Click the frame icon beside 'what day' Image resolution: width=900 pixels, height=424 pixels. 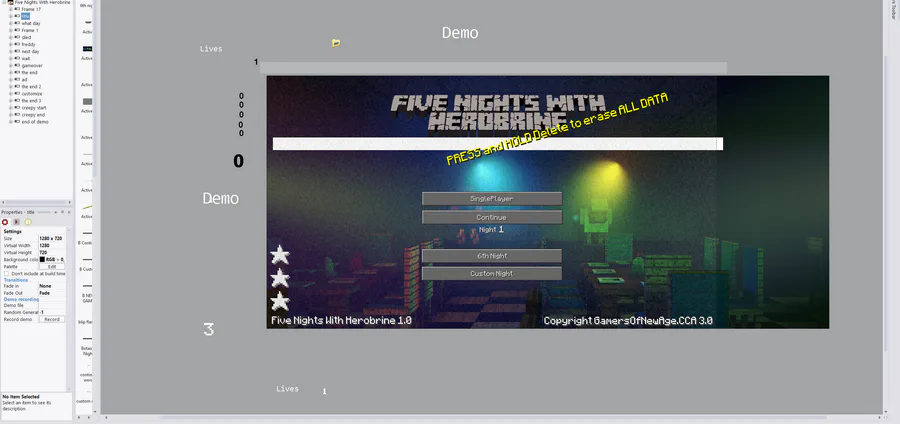pyautogui.click(x=17, y=24)
